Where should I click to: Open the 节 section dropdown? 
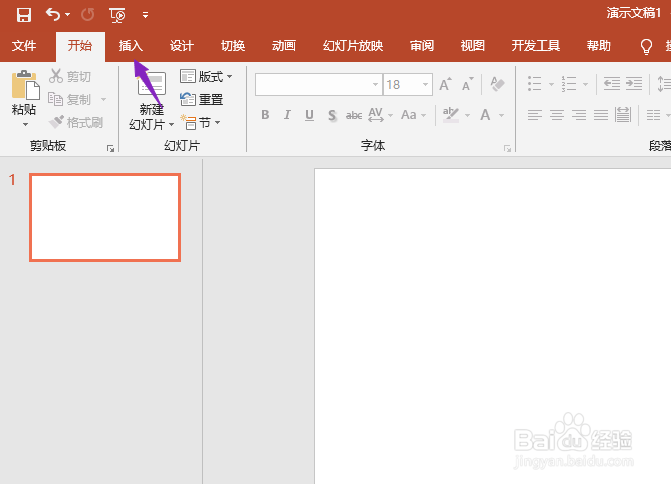point(200,123)
